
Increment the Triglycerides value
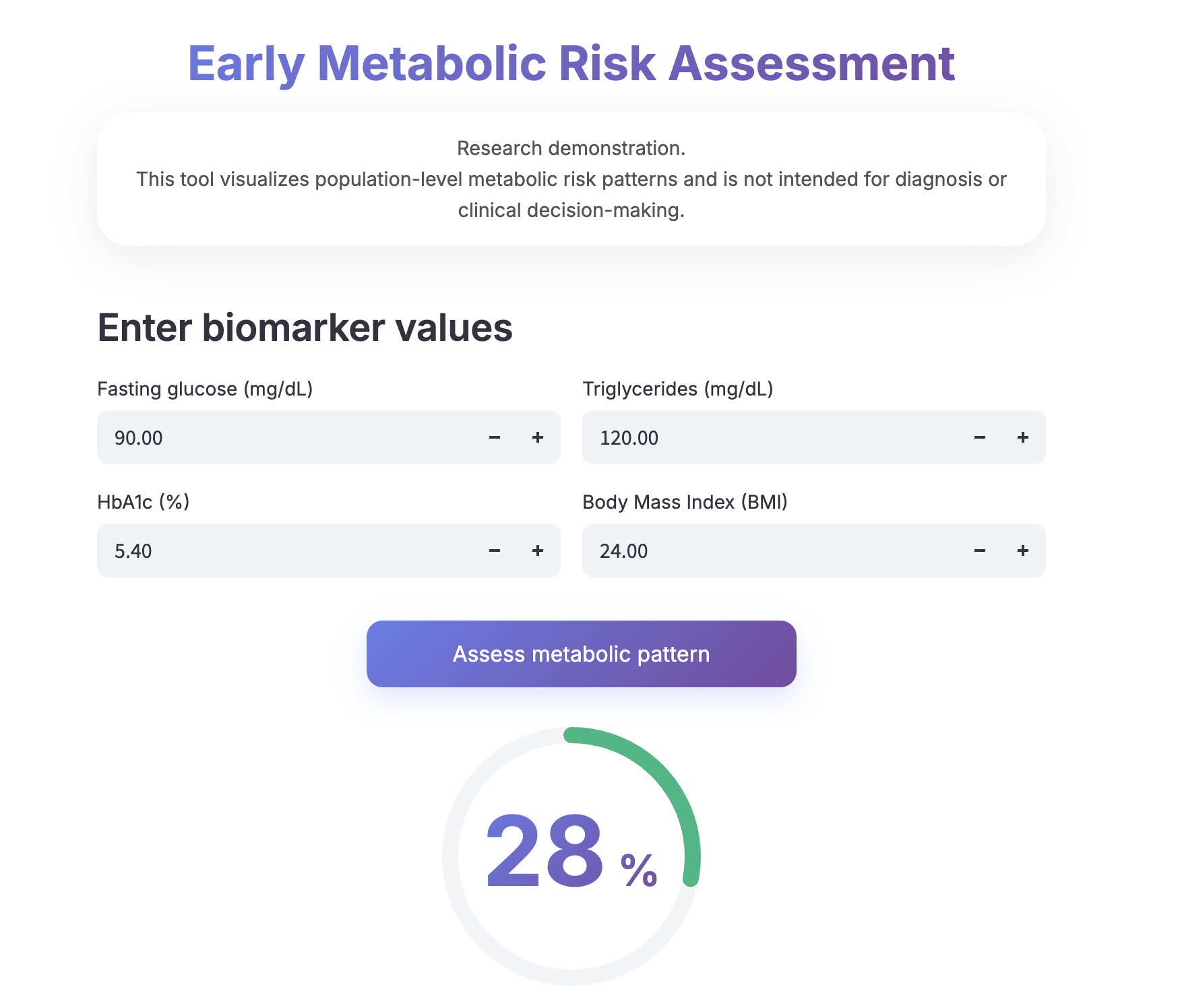(x=1022, y=438)
